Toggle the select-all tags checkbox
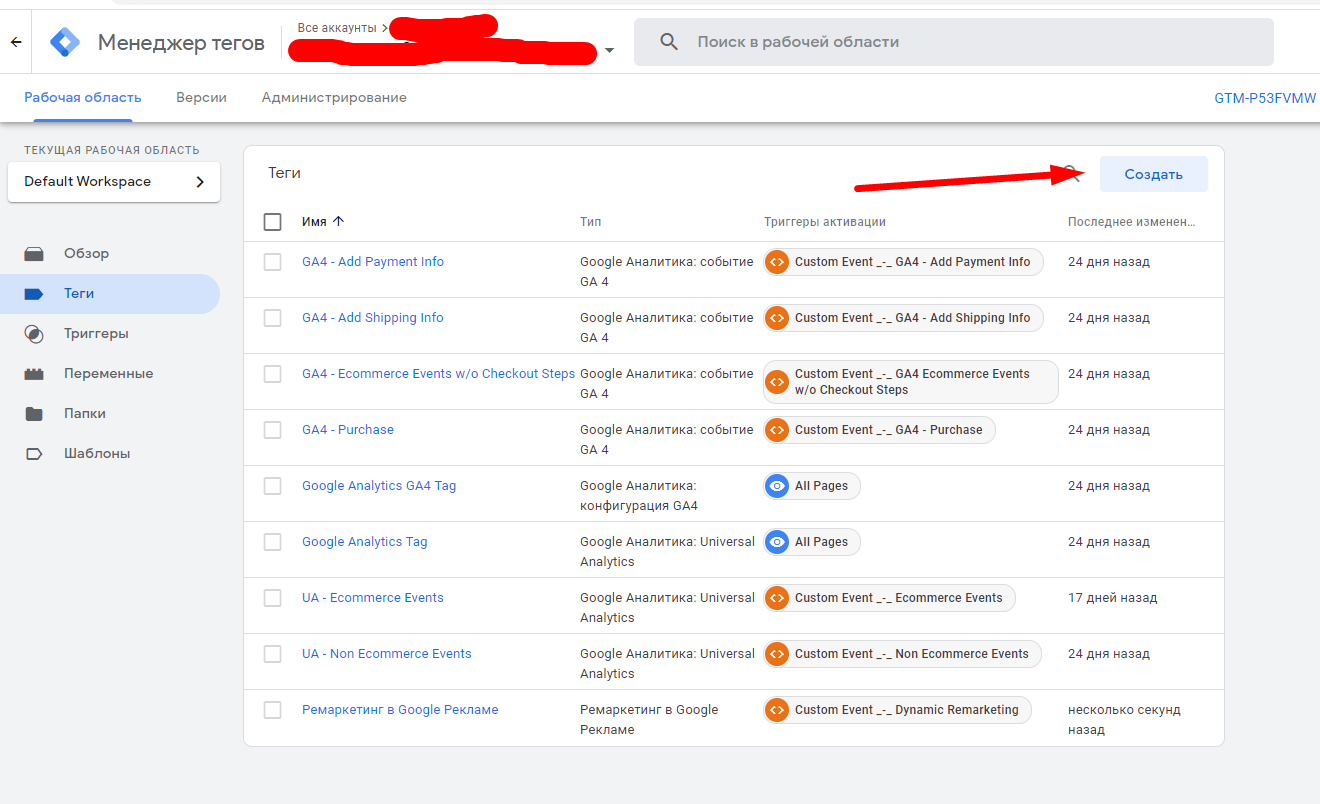This screenshot has height=804, width=1320. [272, 222]
